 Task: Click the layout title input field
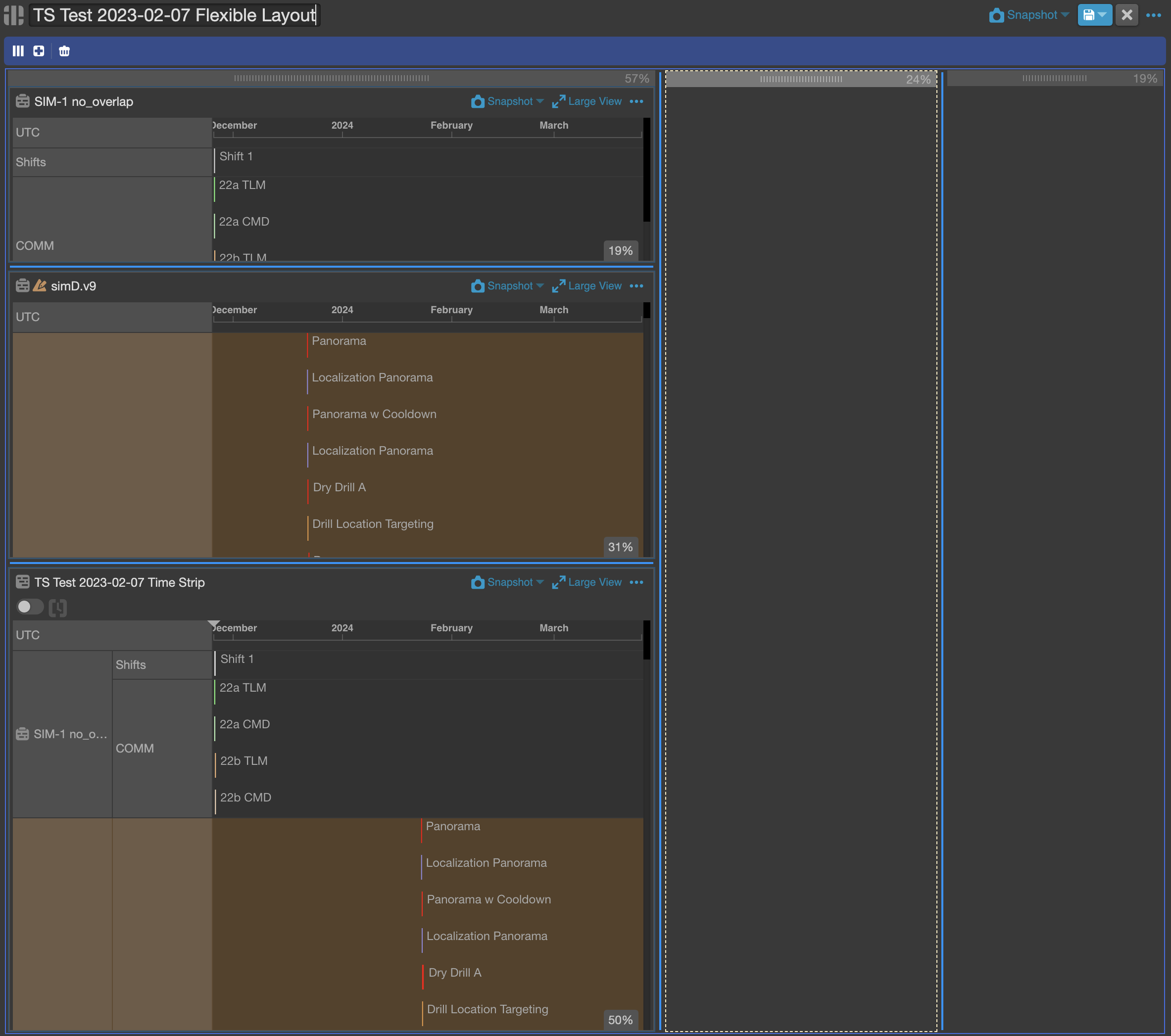tap(172, 15)
